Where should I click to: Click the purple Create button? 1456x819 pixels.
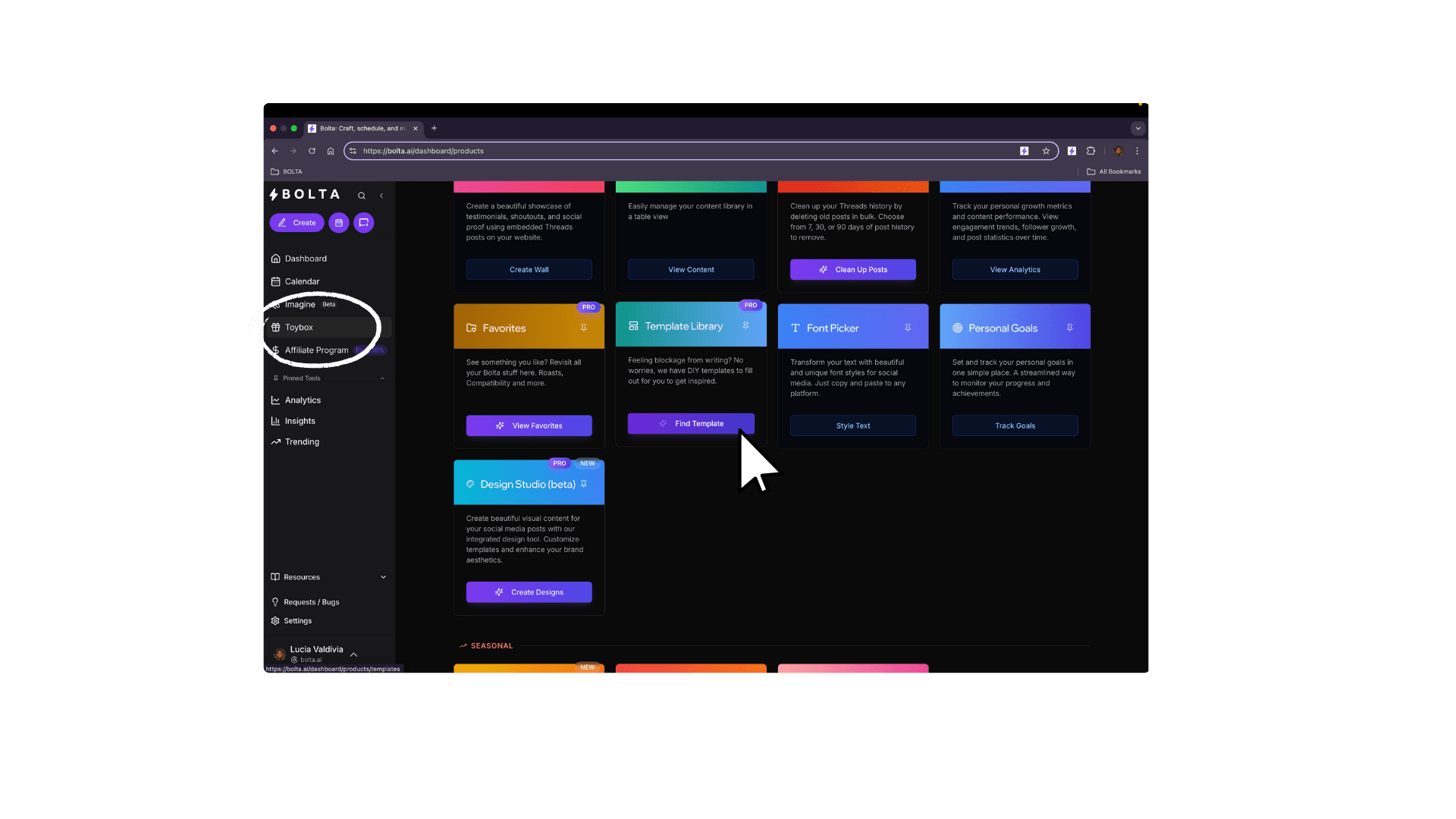point(297,223)
